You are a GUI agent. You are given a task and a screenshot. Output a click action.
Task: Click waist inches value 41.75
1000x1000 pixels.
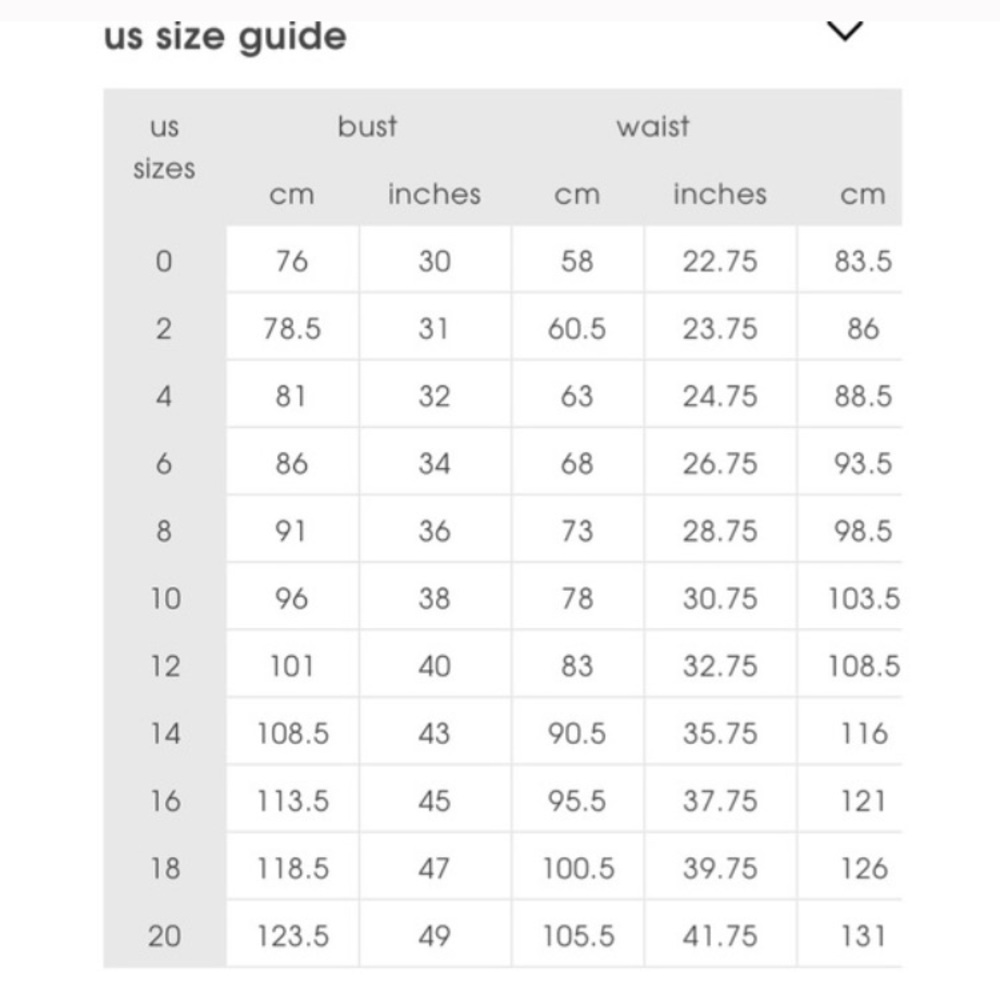720,936
